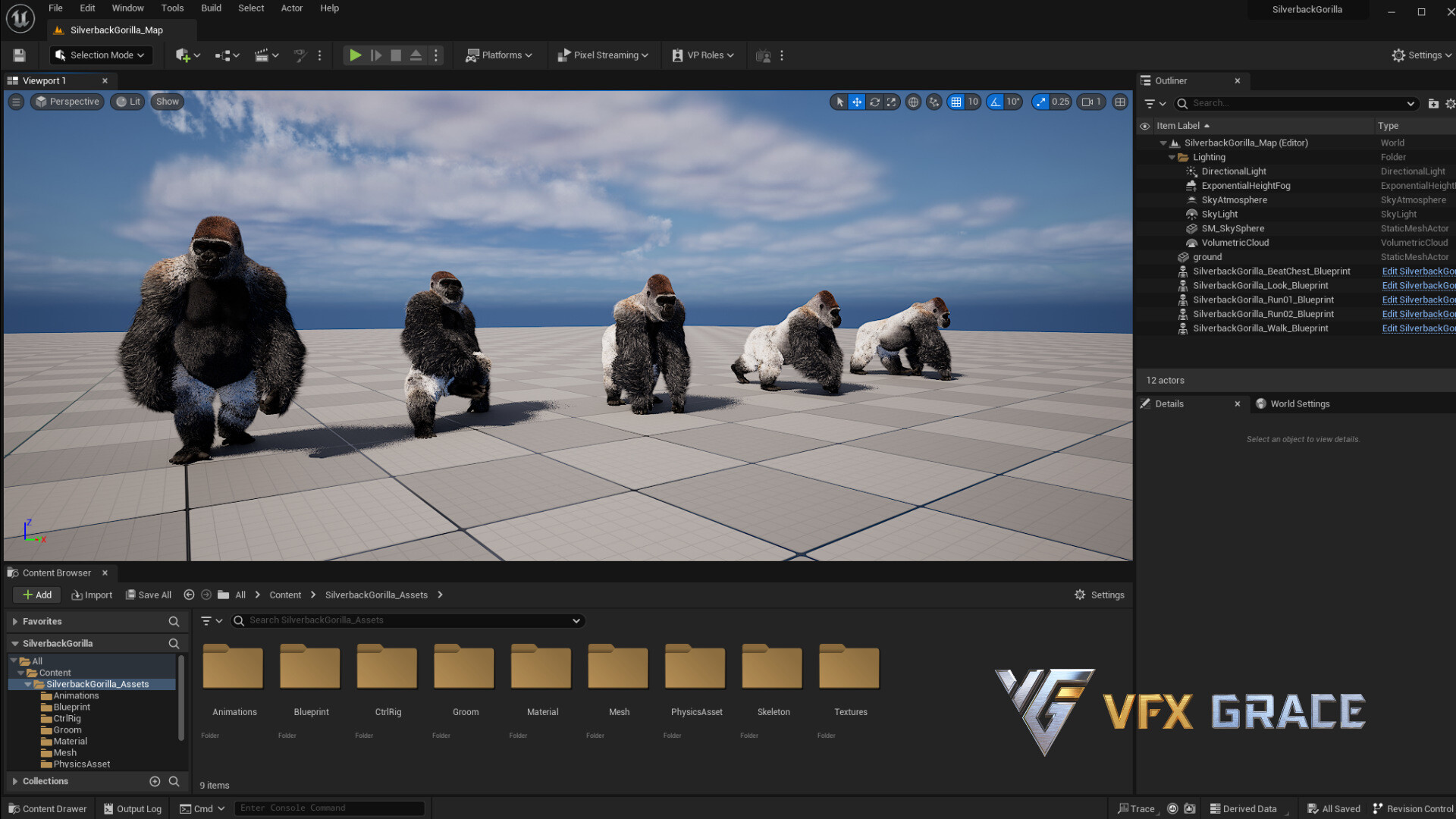Save the current level
Image resolution: width=1456 pixels, height=819 pixels.
[18, 55]
